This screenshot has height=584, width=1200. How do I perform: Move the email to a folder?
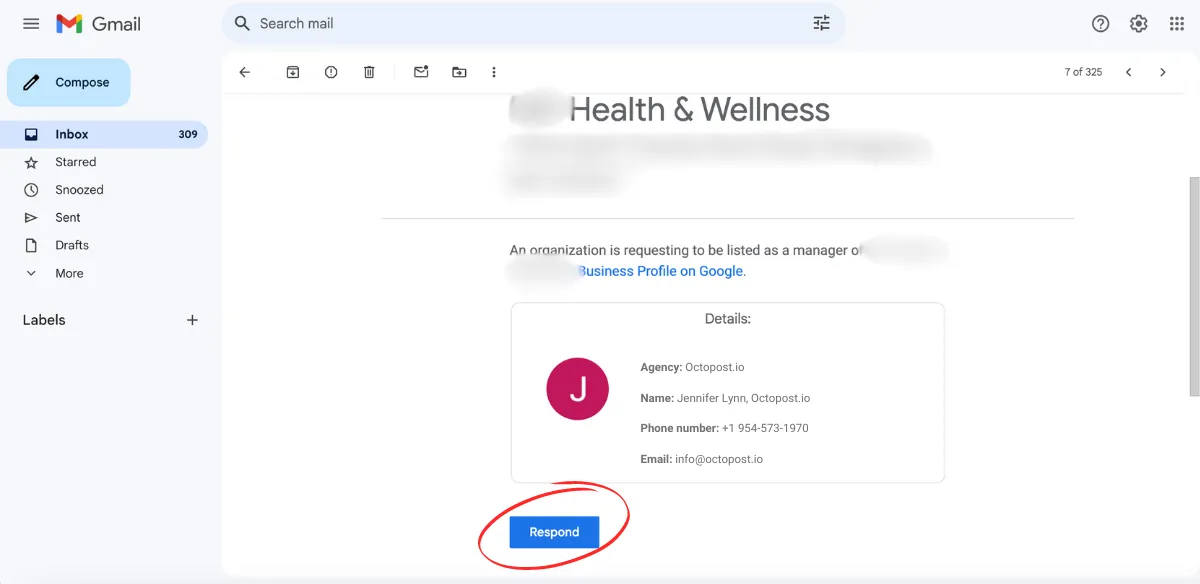pos(459,72)
